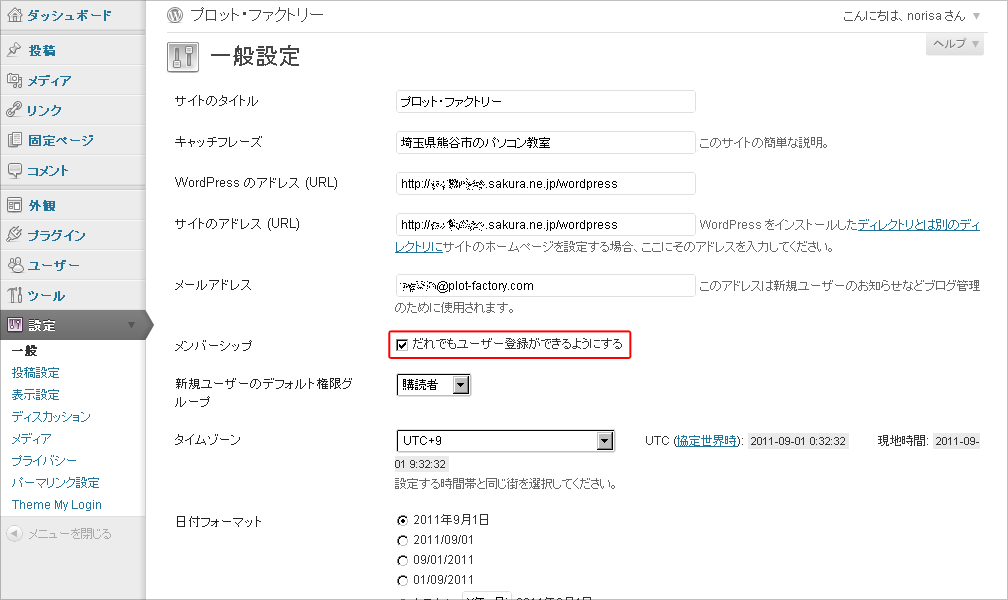This screenshot has height=600, width=1008.
Task: Select date format 09/01/2011
Action: 402,560
